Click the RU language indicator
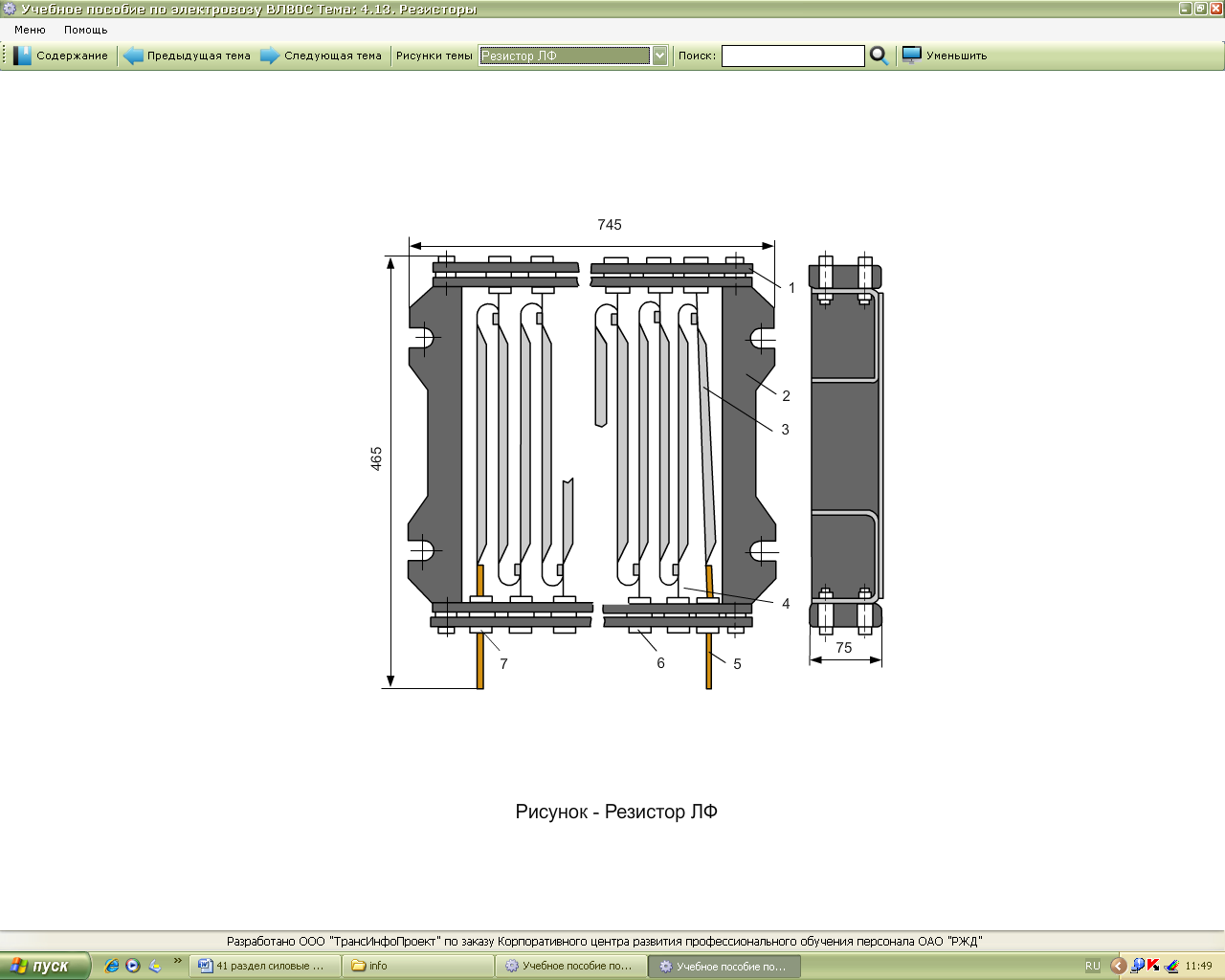The height and width of the screenshot is (980, 1225). 1093,966
